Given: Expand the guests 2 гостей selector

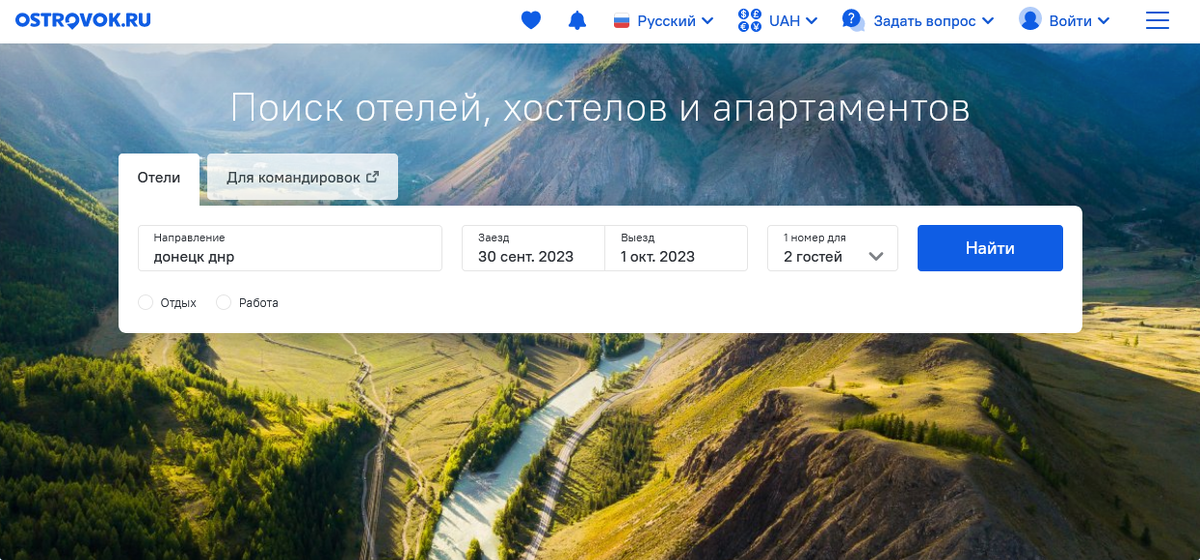Looking at the screenshot, I should click(833, 248).
